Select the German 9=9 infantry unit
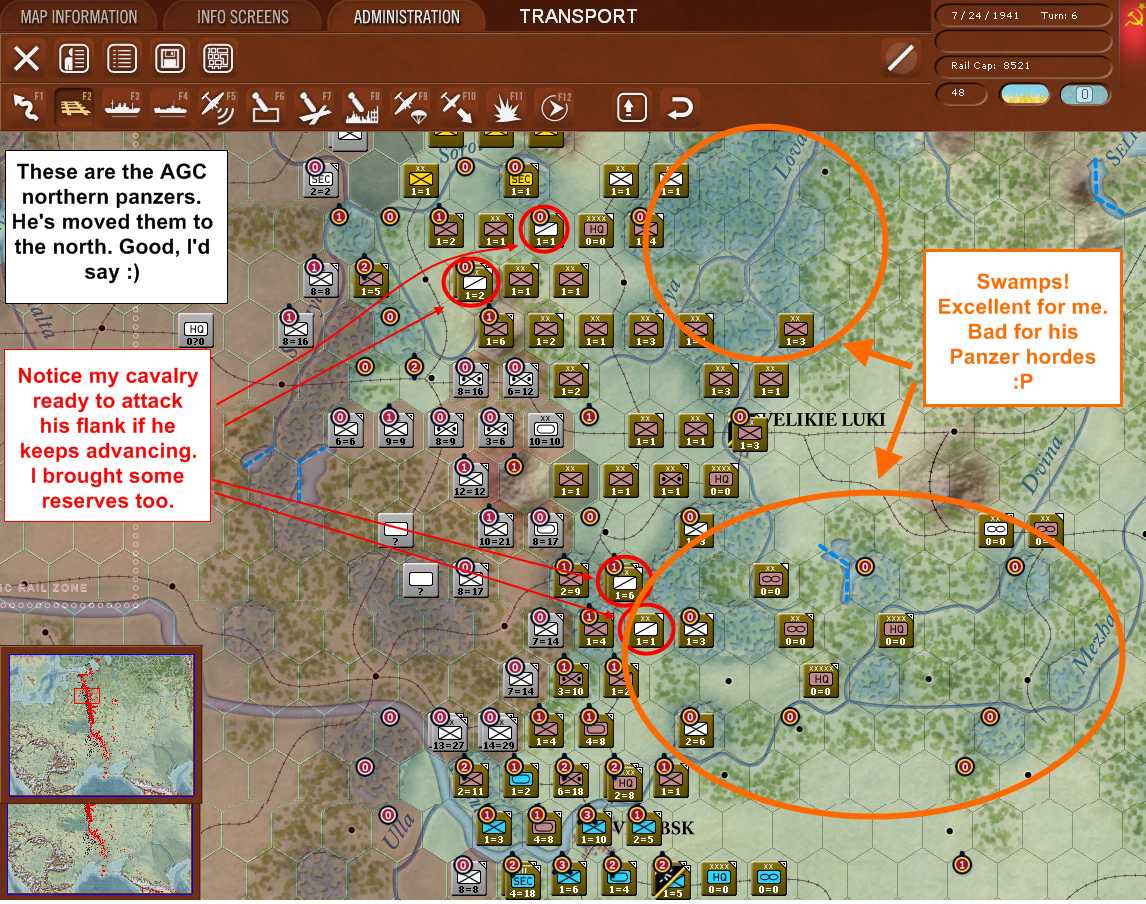Screen dimensions: 1146x904 tap(395, 431)
